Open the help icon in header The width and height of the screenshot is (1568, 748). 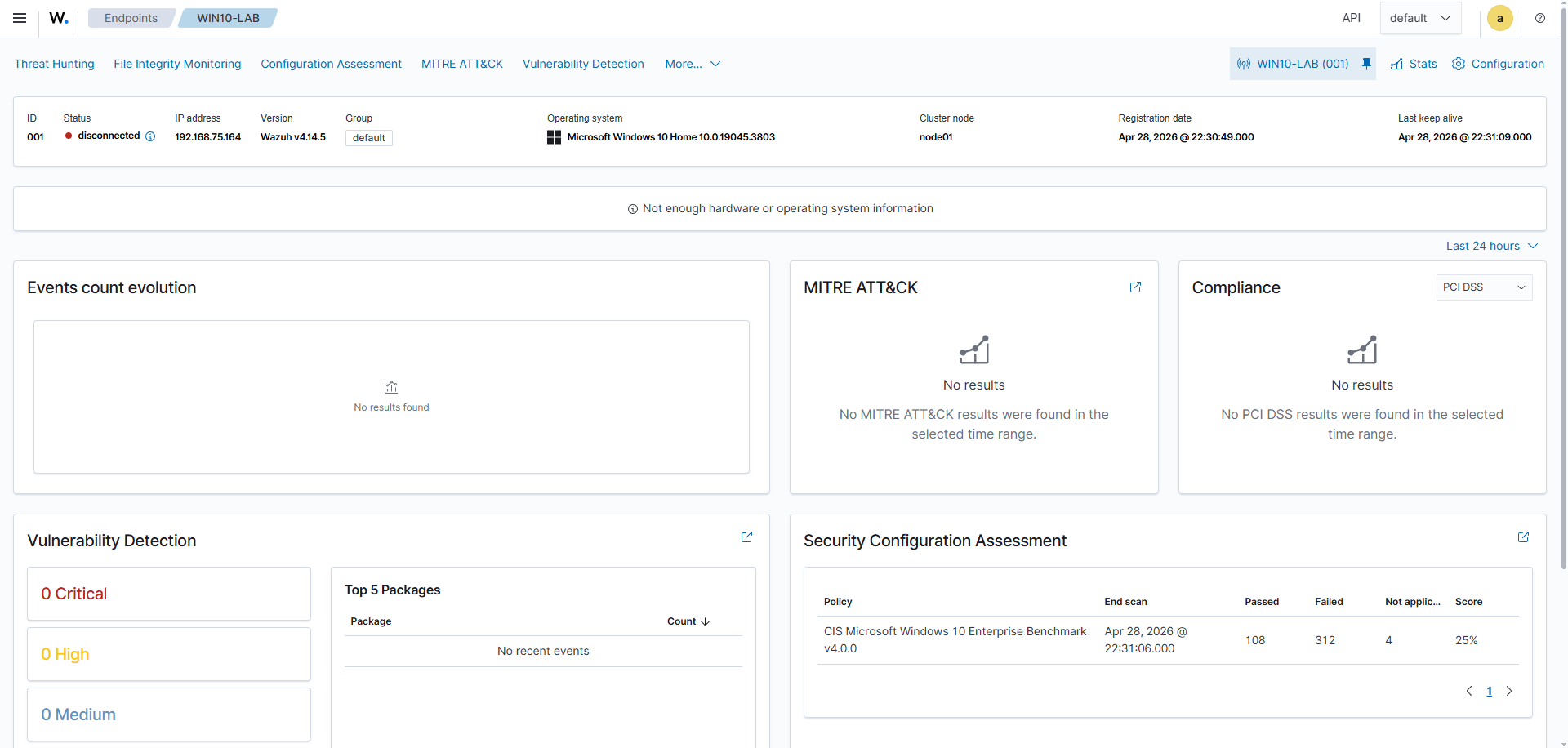1540,18
